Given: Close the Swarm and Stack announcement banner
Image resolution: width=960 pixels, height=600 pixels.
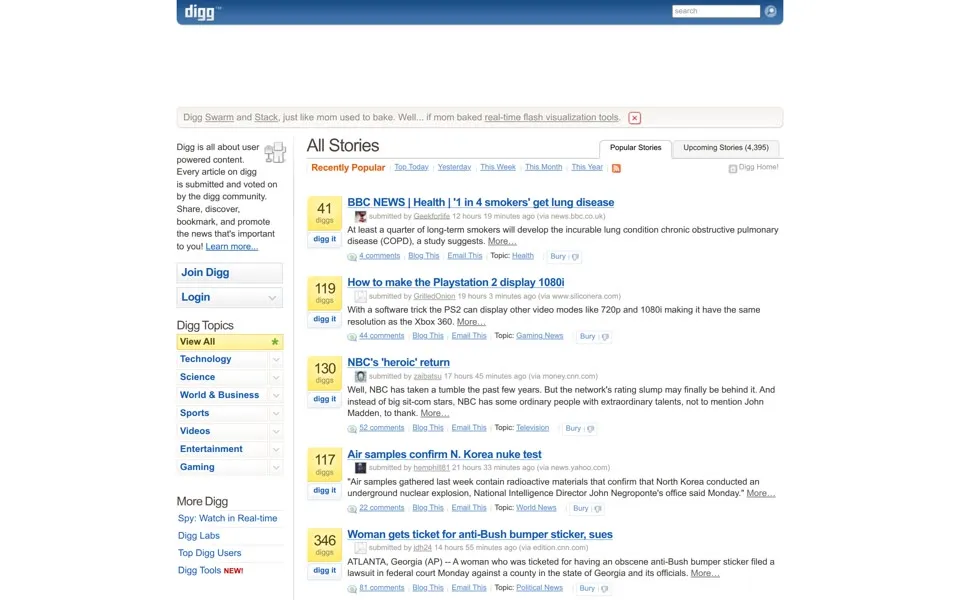Looking at the screenshot, I should (634, 118).
